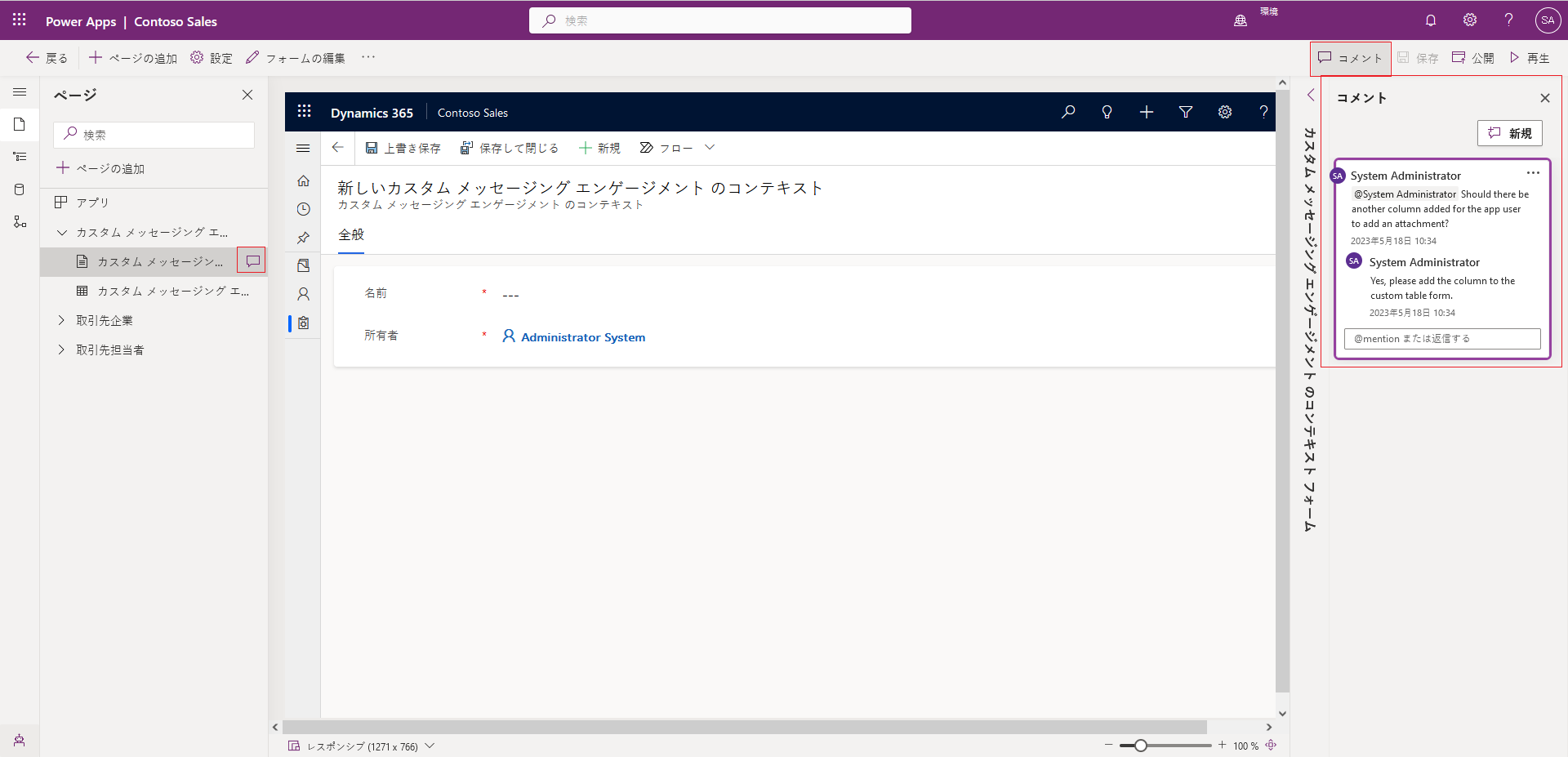Click the filter icon in Dynamics 365 header
The height and width of the screenshot is (757, 1568).
(x=1186, y=112)
